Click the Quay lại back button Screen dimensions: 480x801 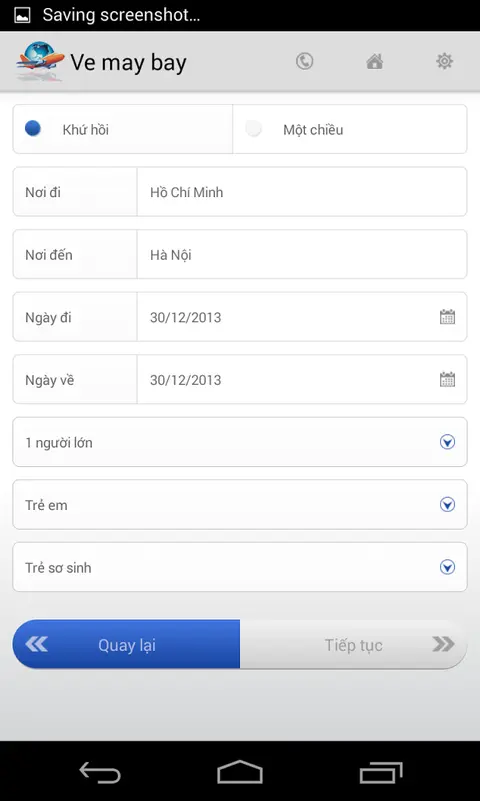point(126,644)
